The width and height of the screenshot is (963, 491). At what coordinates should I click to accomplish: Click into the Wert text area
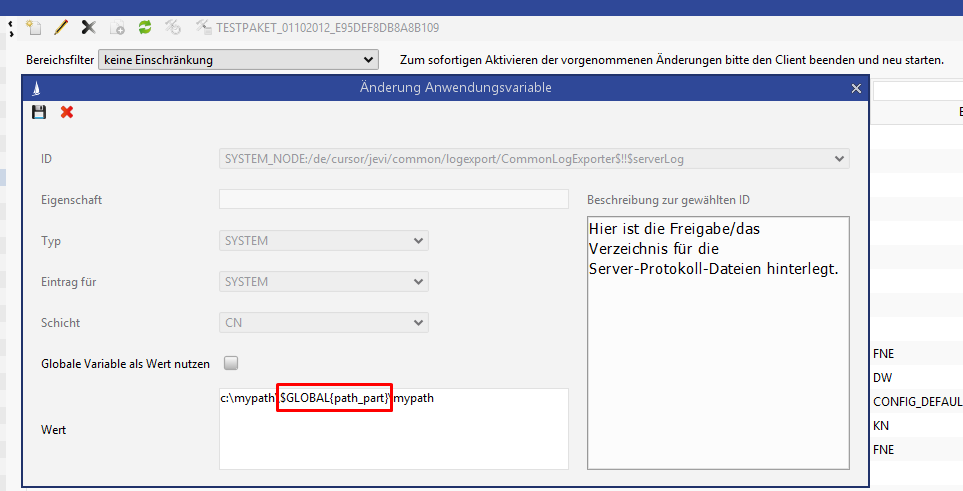tap(394, 440)
